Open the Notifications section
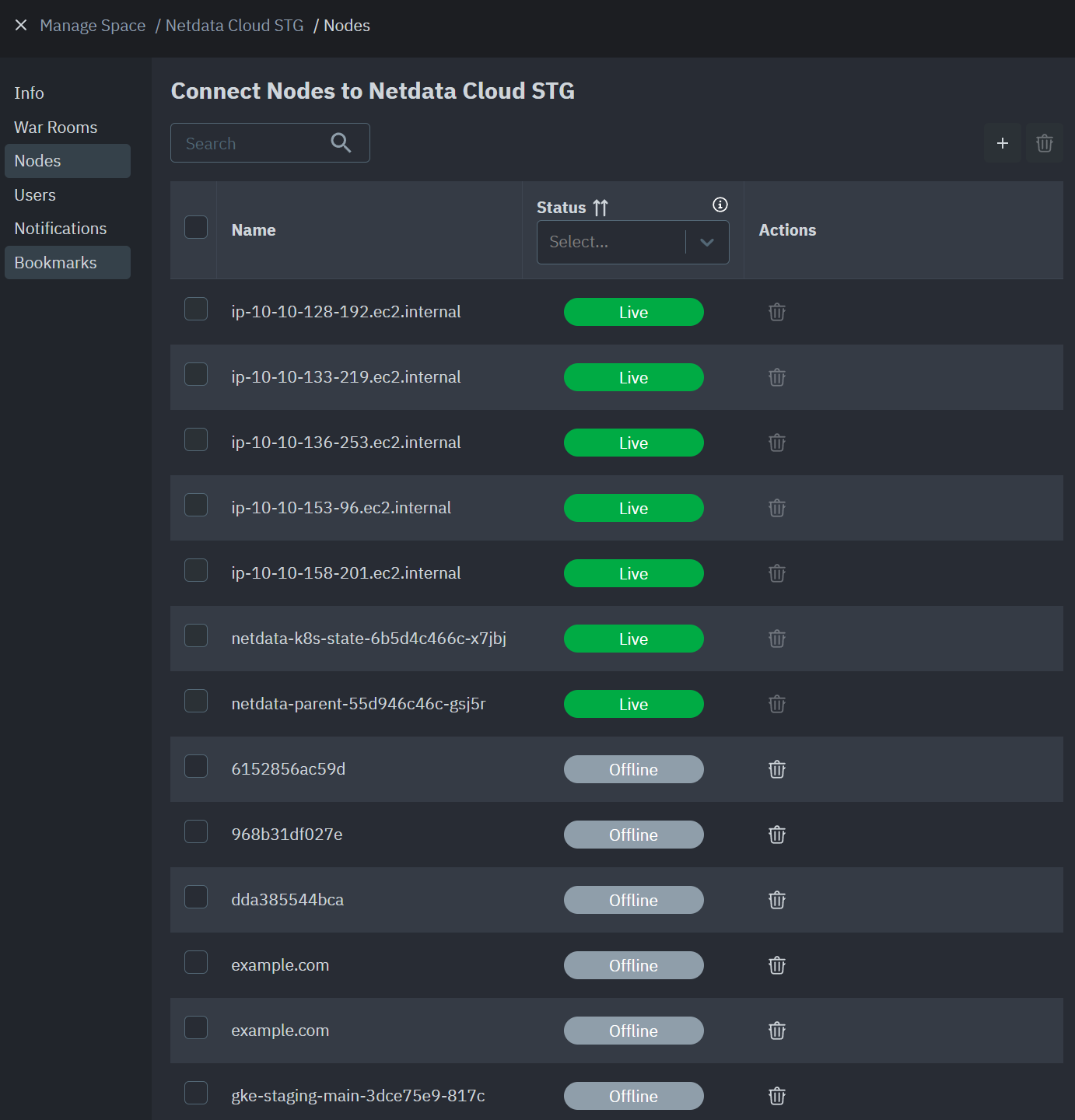The width and height of the screenshot is (1075, 1120). point(60,228)
